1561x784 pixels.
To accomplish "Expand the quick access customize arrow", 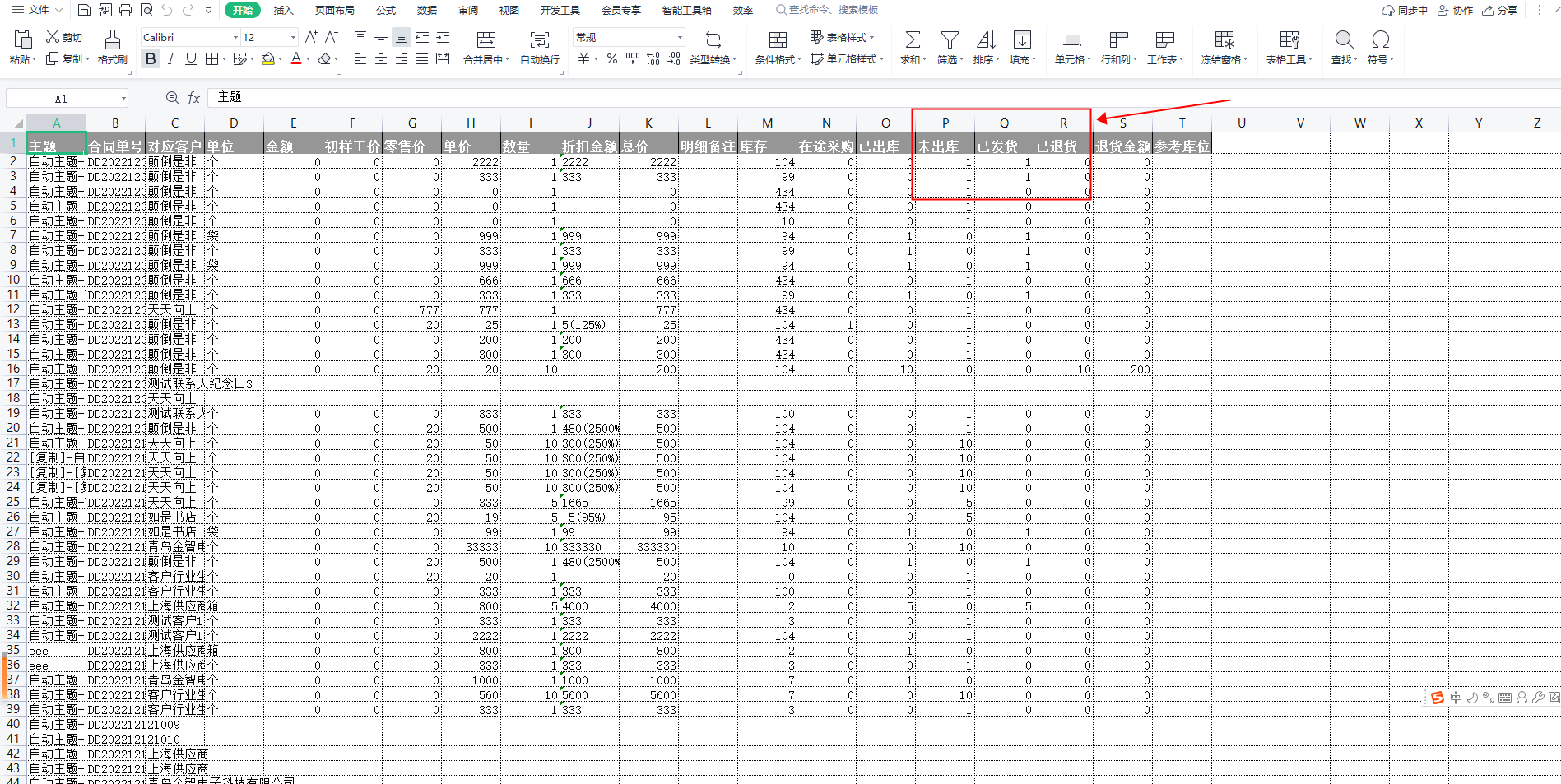I will point(208,10).
